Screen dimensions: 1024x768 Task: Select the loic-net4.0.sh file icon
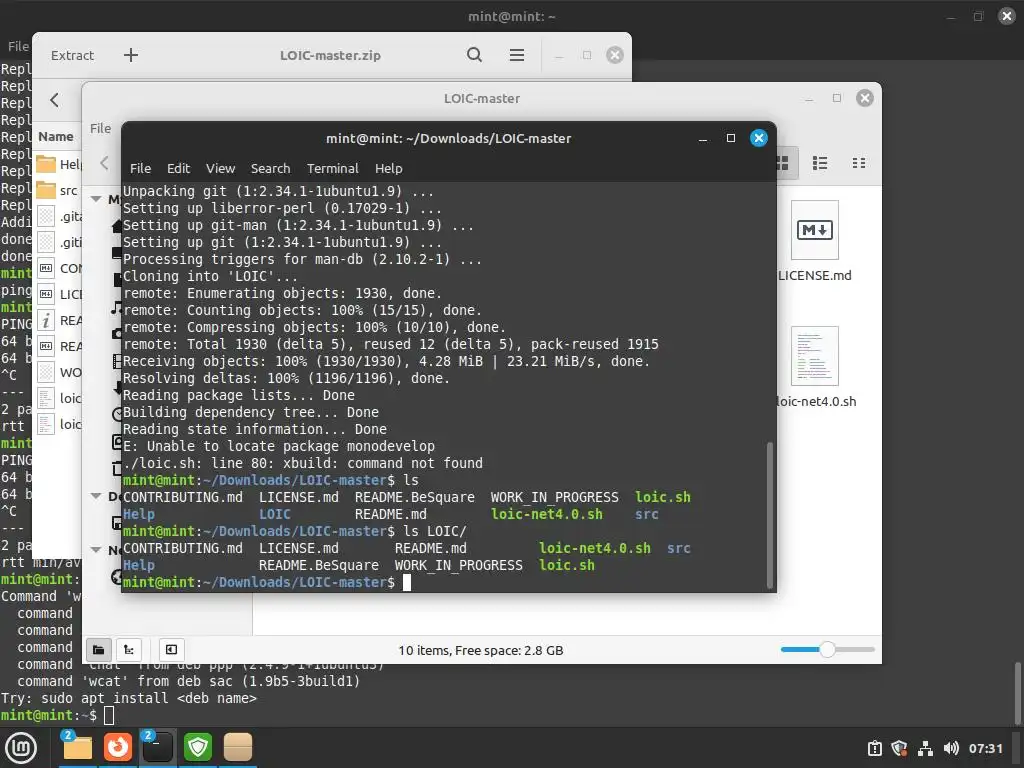pyautogui.click(x=814, y=356)
